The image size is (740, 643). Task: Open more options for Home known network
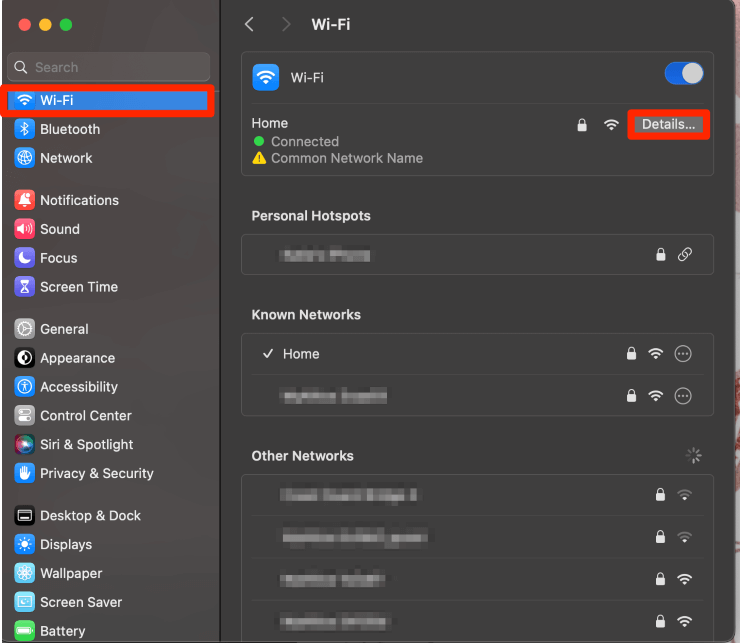[x=683, y=354]
